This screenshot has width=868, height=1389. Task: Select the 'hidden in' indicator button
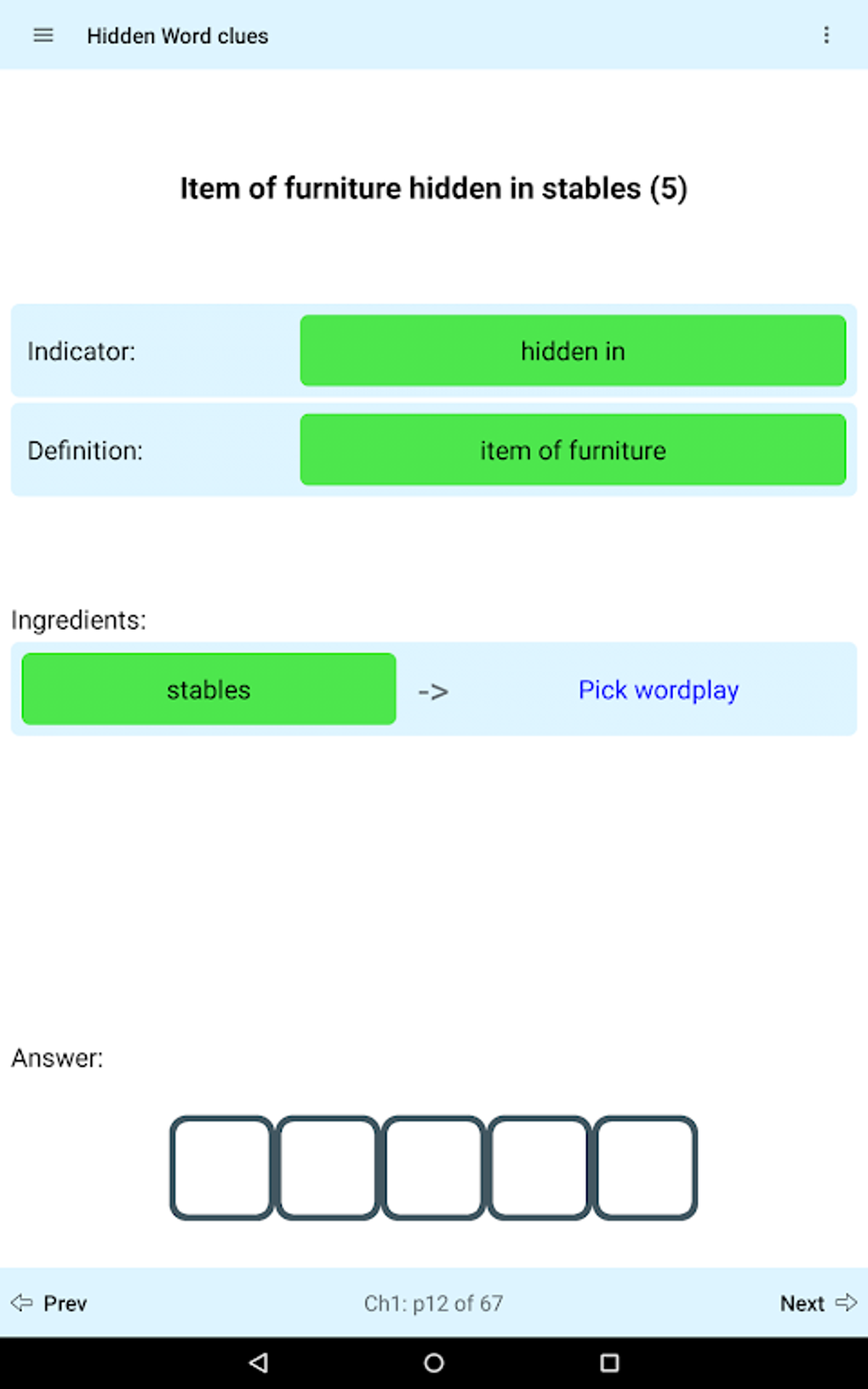tap(573, 351)
